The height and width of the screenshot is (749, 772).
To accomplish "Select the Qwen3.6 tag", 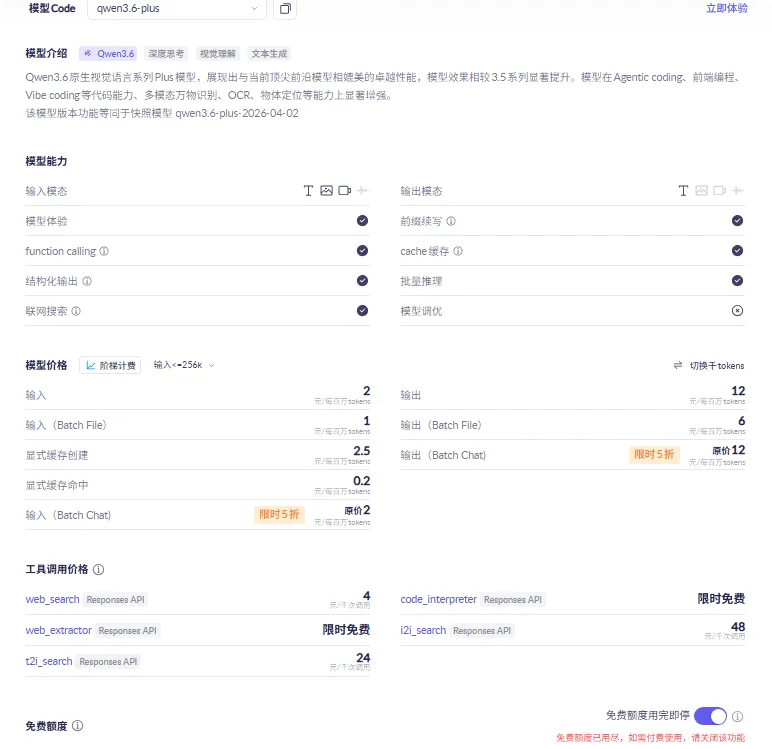I will (109, 54).
